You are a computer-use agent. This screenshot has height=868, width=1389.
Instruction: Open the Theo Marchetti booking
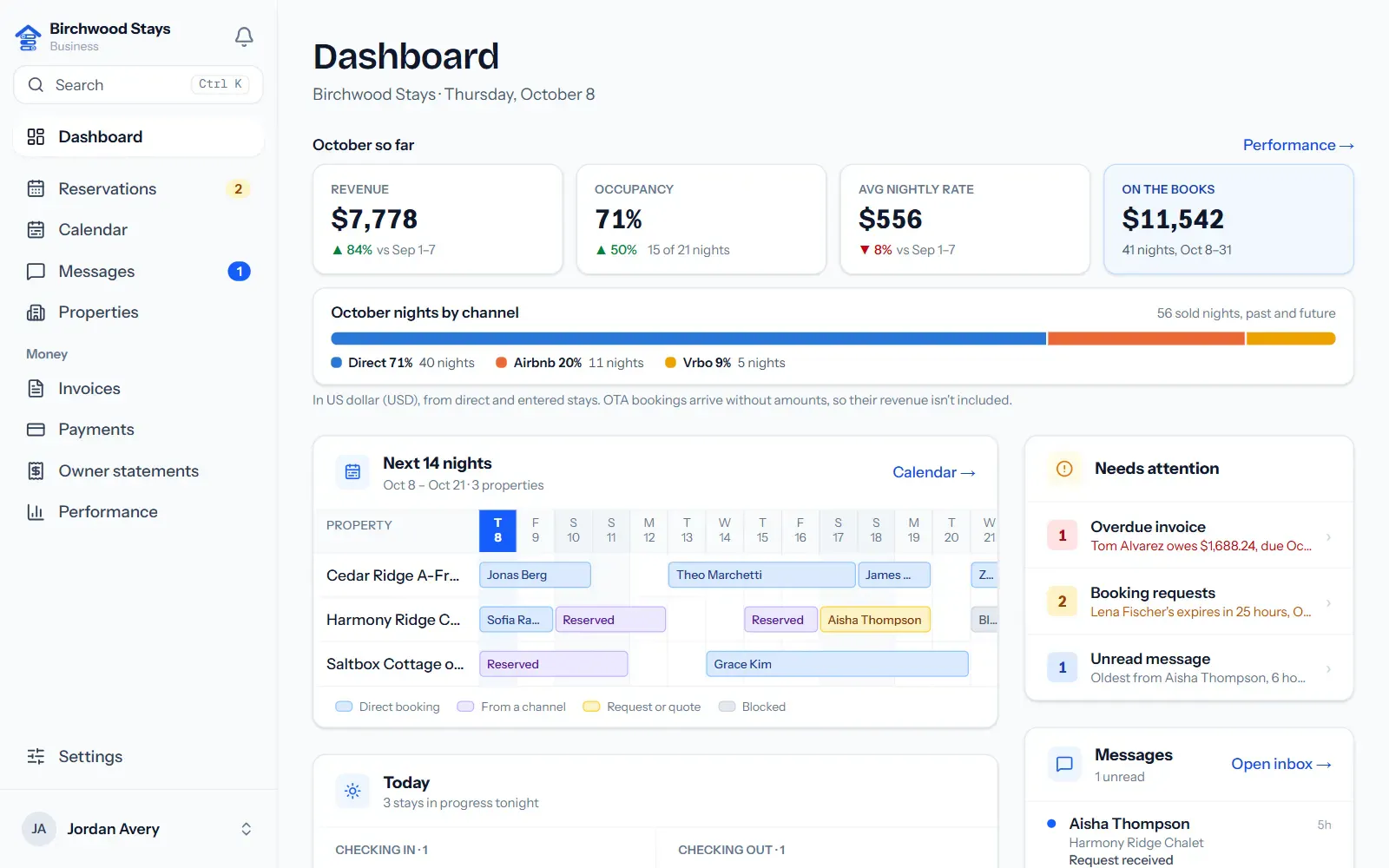761,575
